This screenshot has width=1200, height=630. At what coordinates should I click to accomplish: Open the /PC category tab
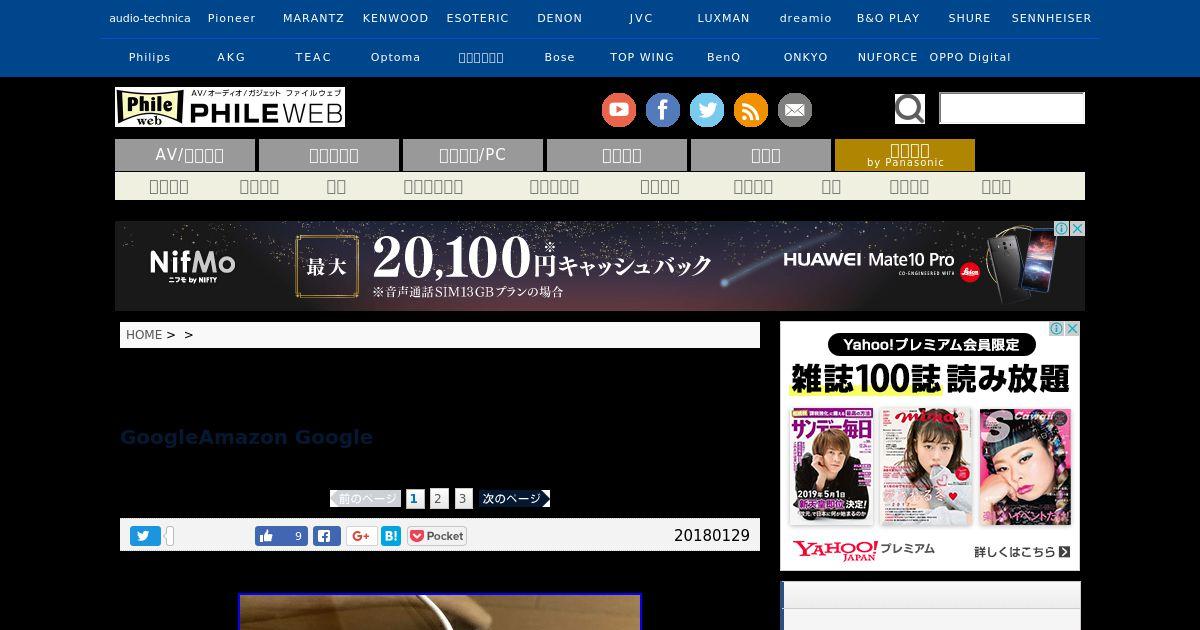(473, 155)
